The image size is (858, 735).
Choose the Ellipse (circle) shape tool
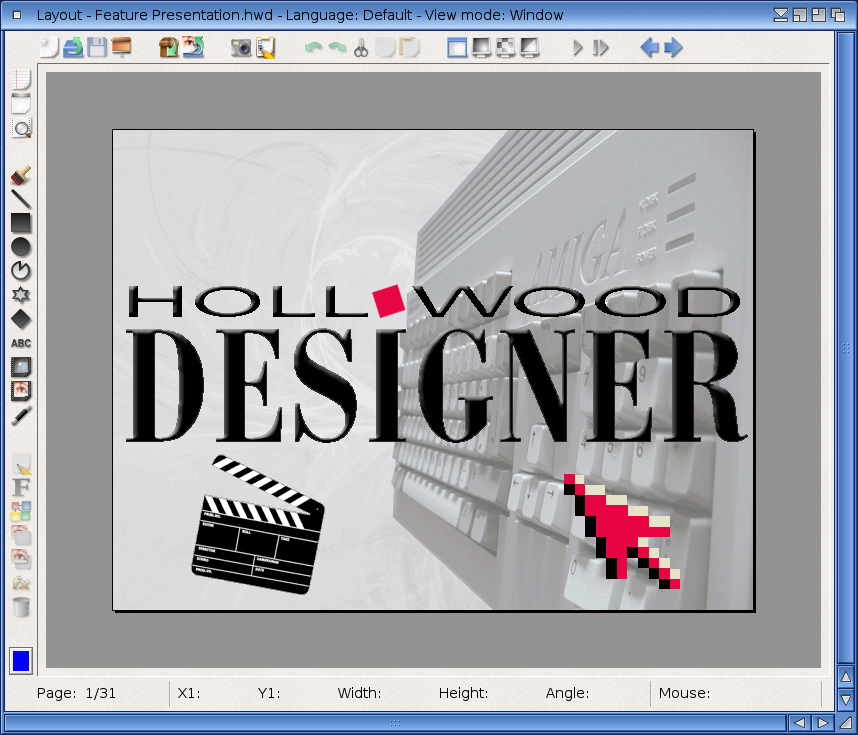pyautogui.click(x=21, y=247)
